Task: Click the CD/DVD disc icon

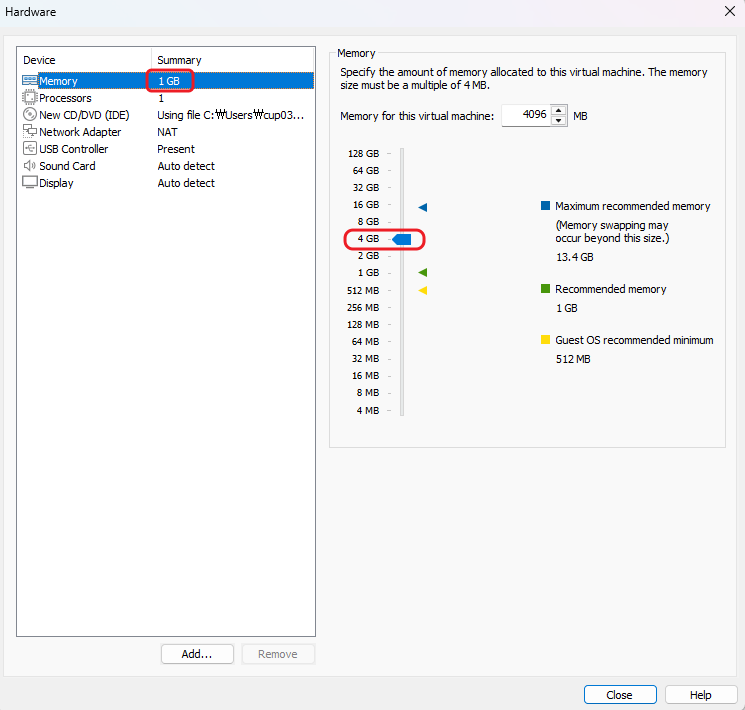Action: point(29,115)
